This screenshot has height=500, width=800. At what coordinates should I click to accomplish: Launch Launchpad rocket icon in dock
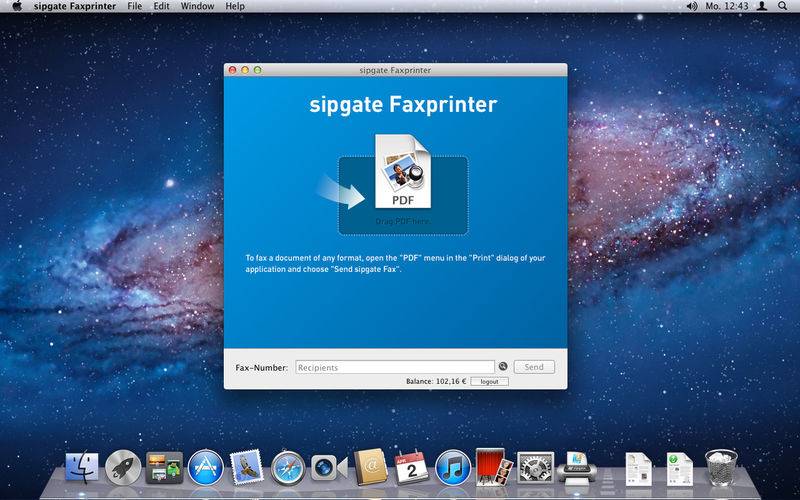[123, 467]
